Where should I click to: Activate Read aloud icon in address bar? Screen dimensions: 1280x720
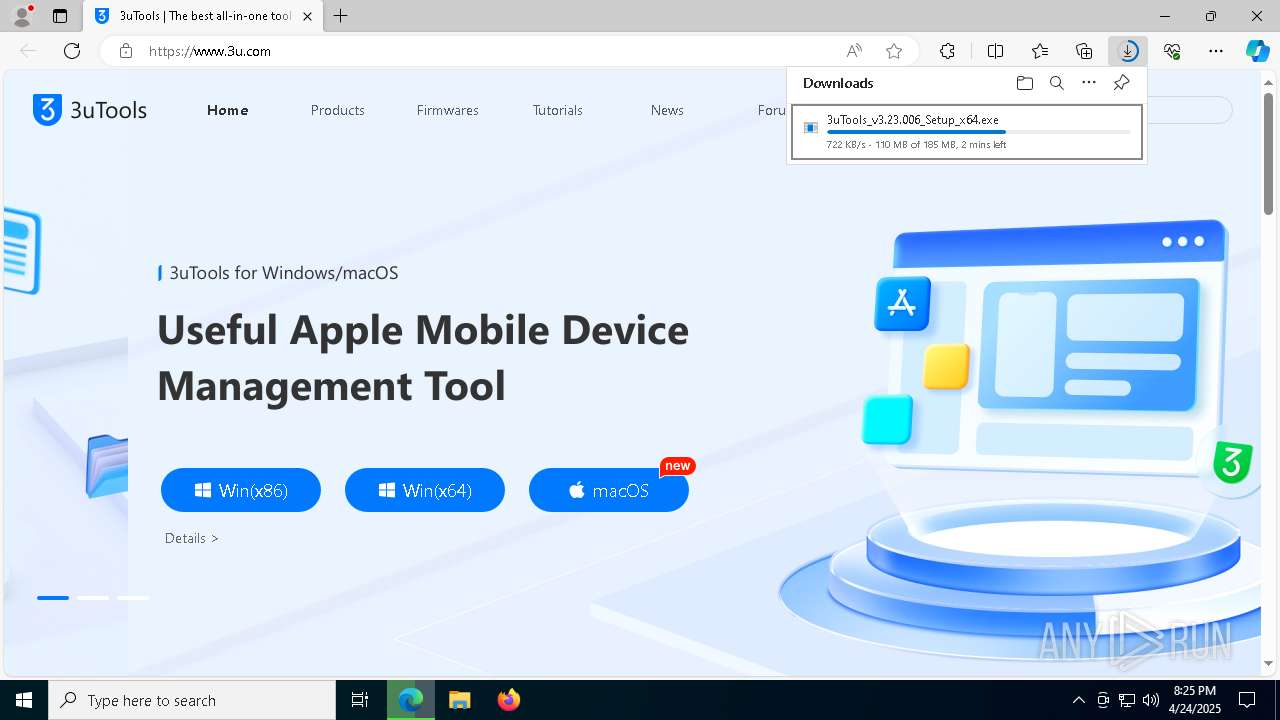coord(854,51)
